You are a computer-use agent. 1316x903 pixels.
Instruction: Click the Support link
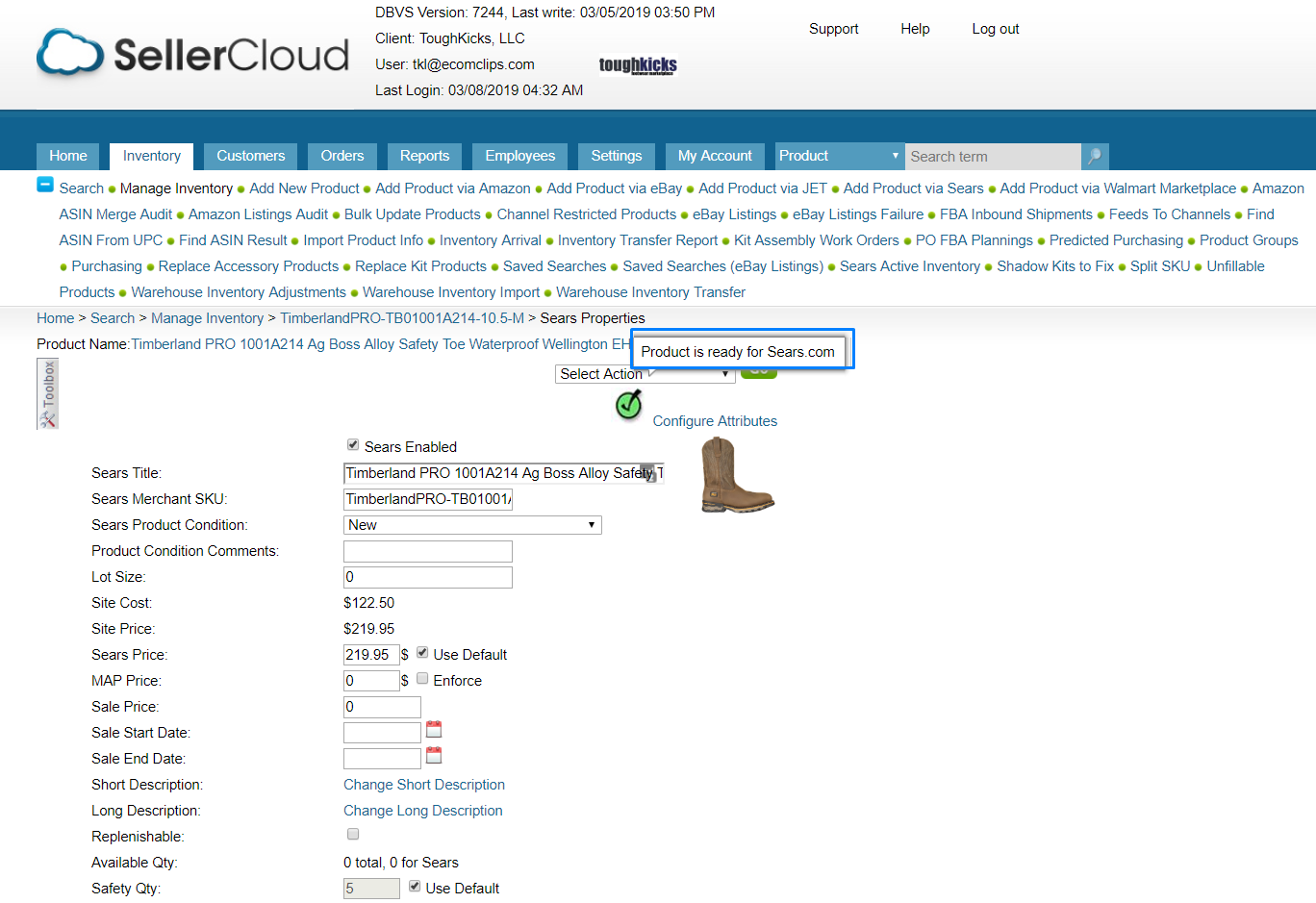(834, 29)
